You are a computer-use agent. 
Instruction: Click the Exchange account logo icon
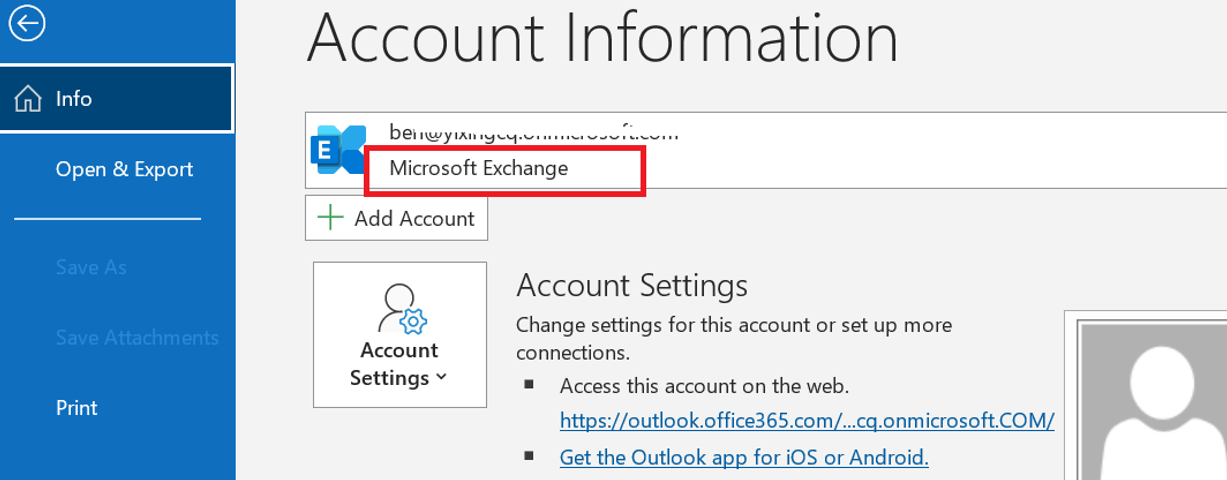coord(339,151)
